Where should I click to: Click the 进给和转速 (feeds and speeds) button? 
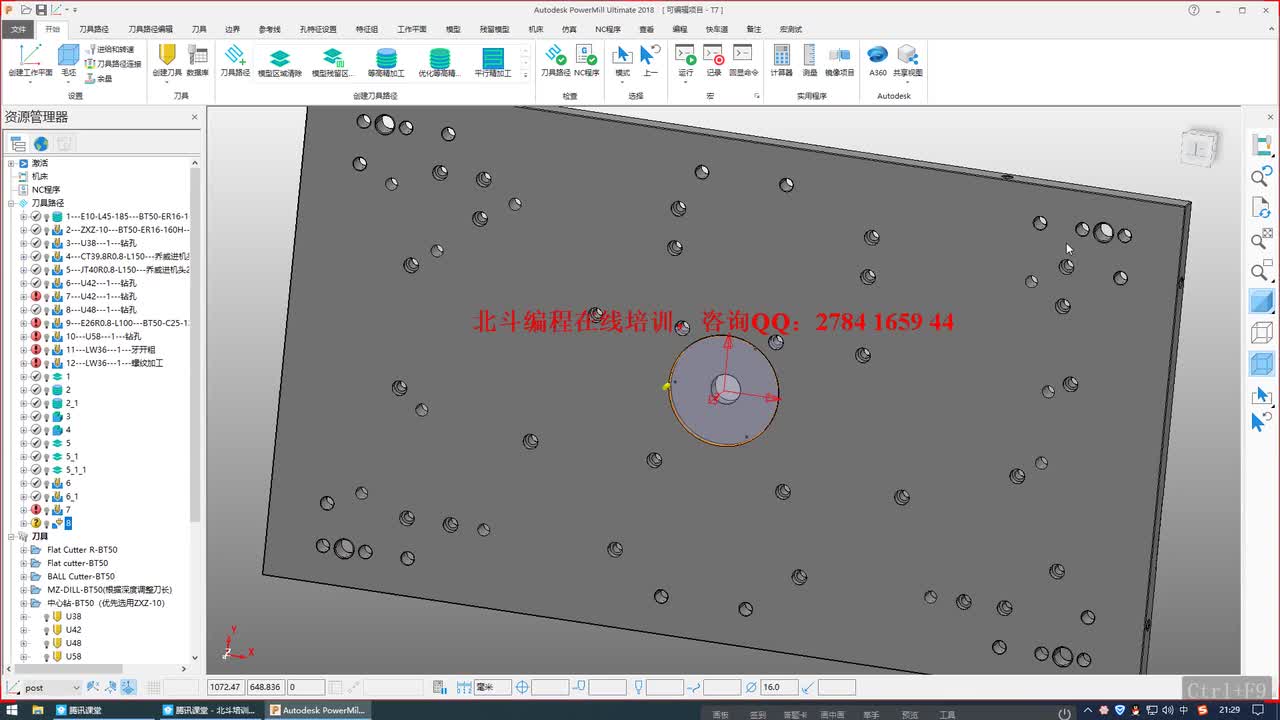(x=111, y=49)
